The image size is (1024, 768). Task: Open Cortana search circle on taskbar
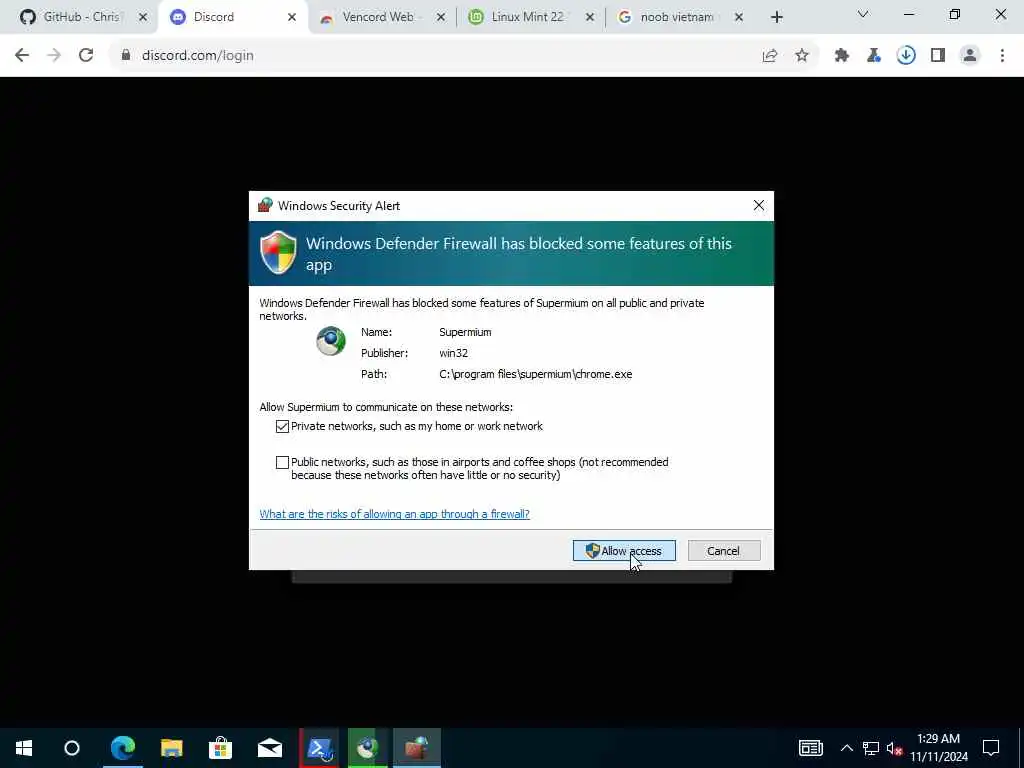tap(72, 748)
